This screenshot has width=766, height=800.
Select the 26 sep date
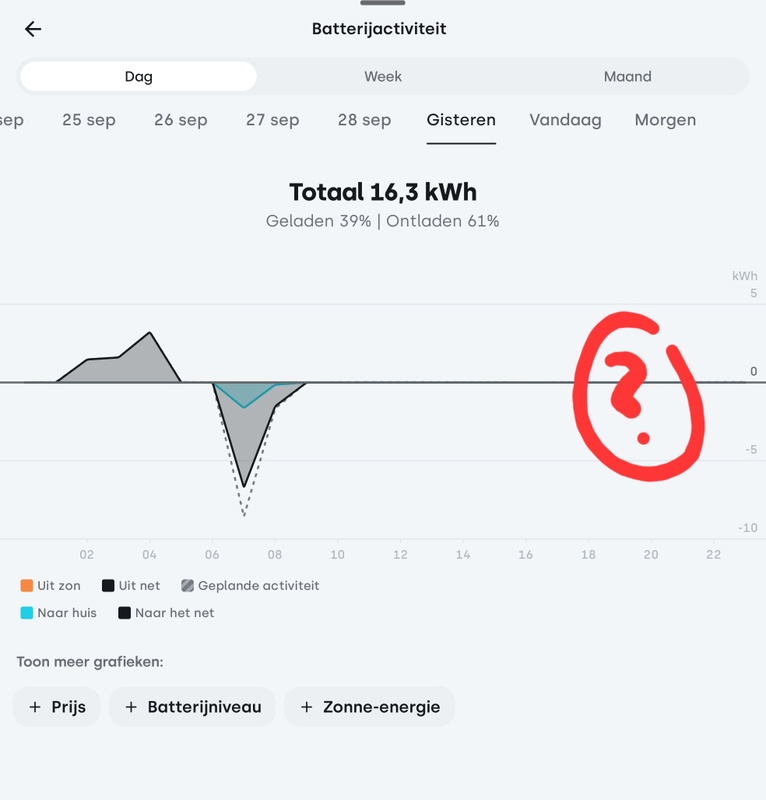pyautogui.click(x=181, y=120)
